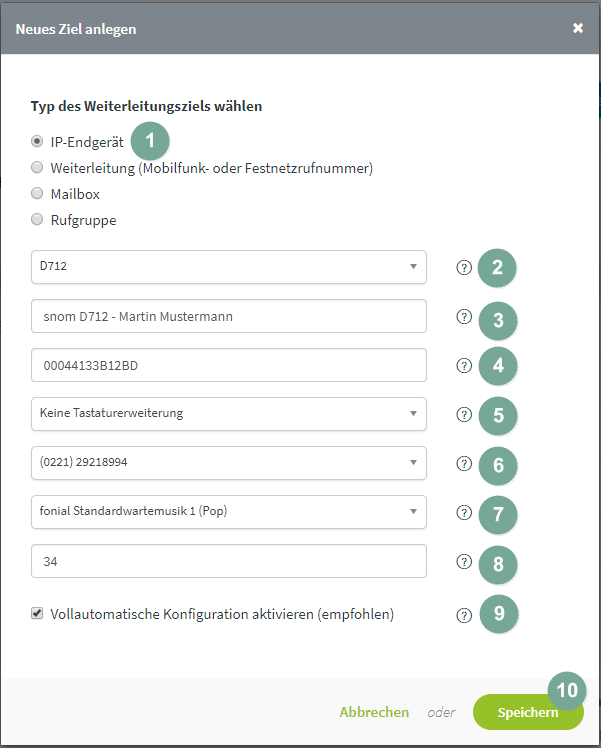The image size is (601, 748).
Task: Click the Abbrechen link
Action: pos(374,712)
